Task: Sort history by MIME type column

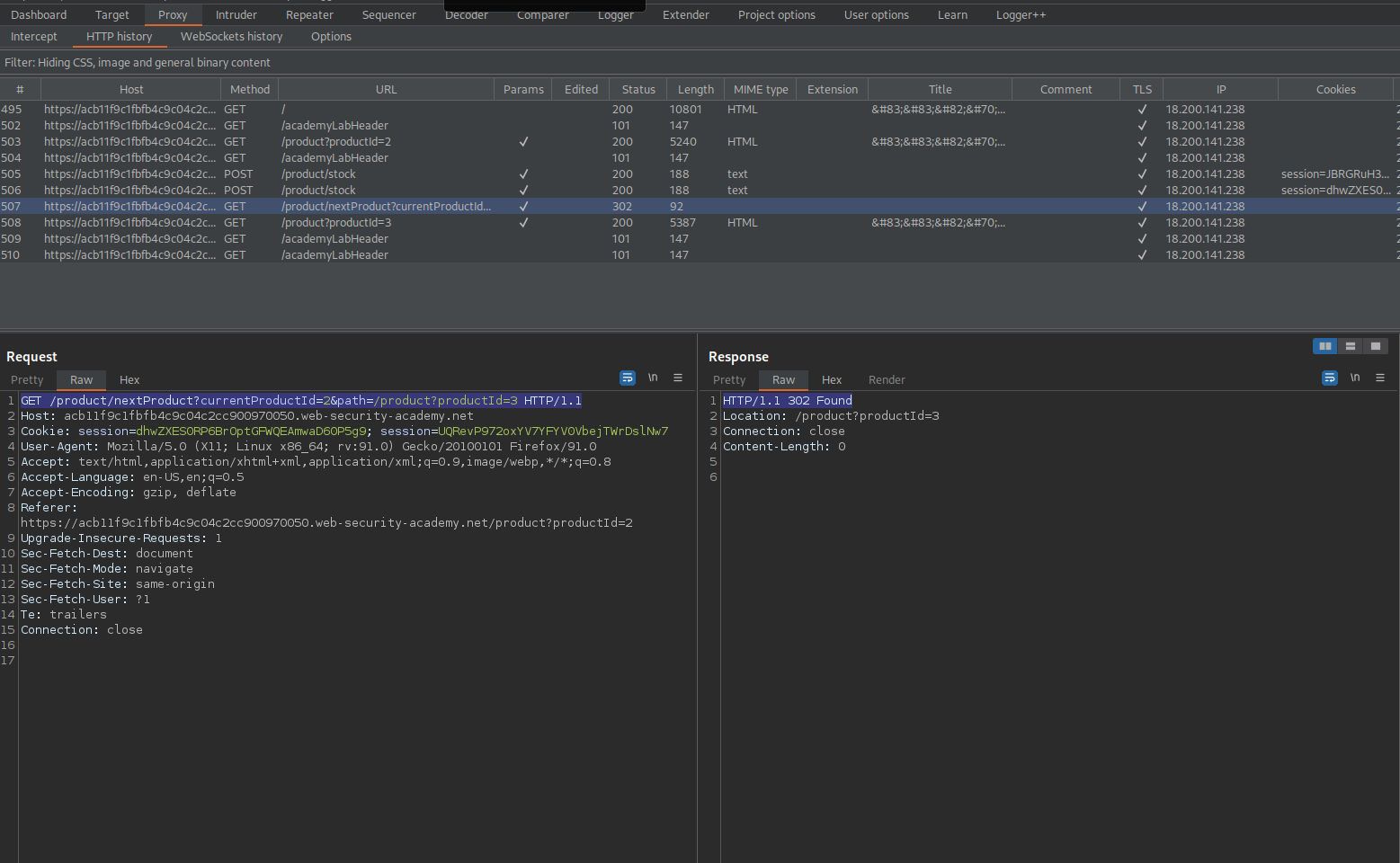Action: tap(761, 90)
